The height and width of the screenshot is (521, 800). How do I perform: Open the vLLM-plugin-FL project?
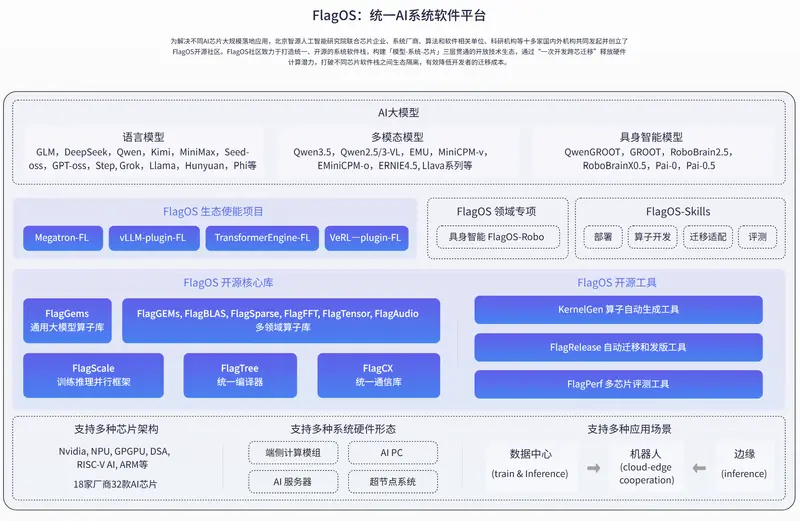click(x=154, y=238)
